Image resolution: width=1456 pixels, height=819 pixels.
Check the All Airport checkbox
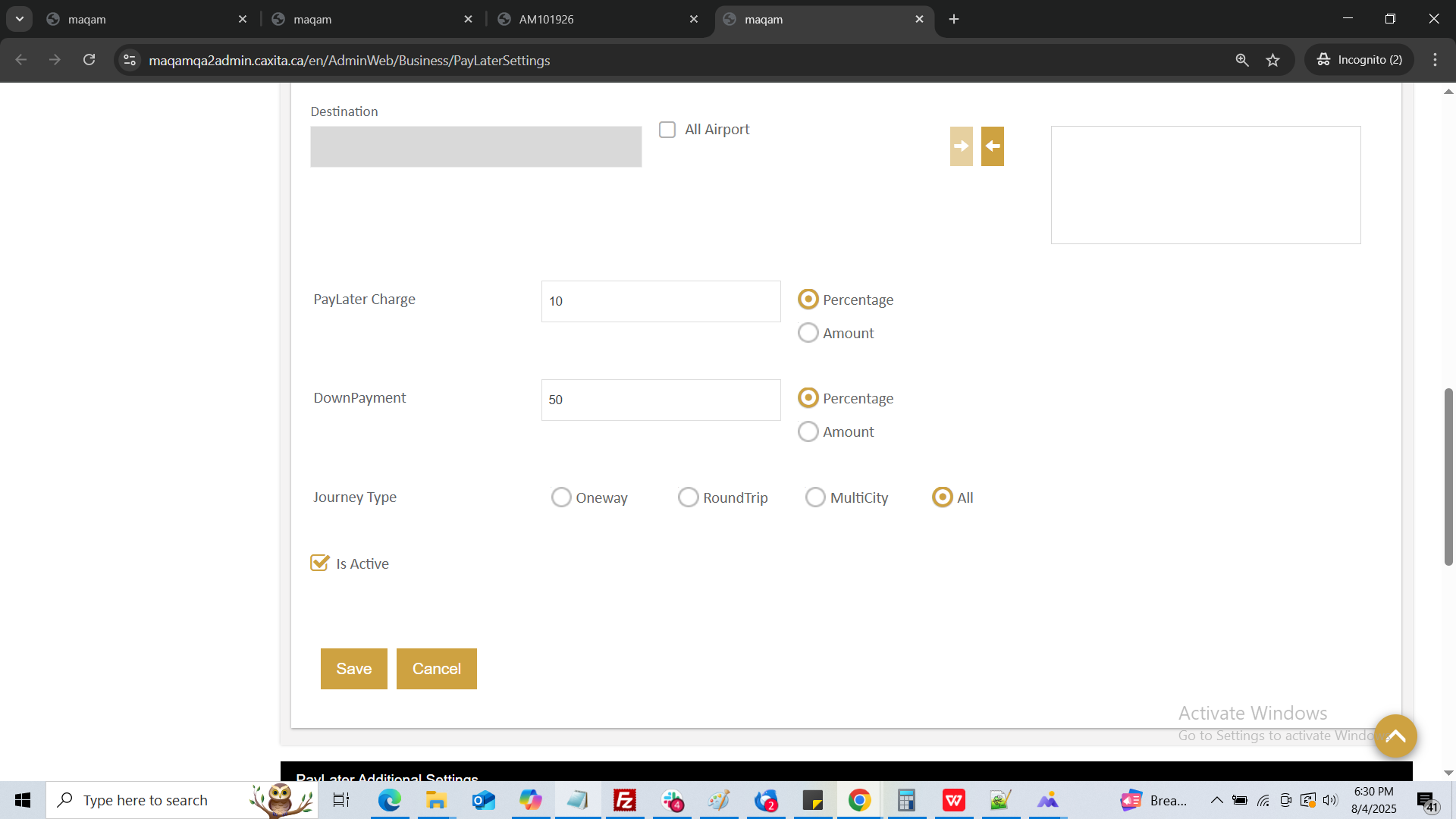click(x=667, y=130)
